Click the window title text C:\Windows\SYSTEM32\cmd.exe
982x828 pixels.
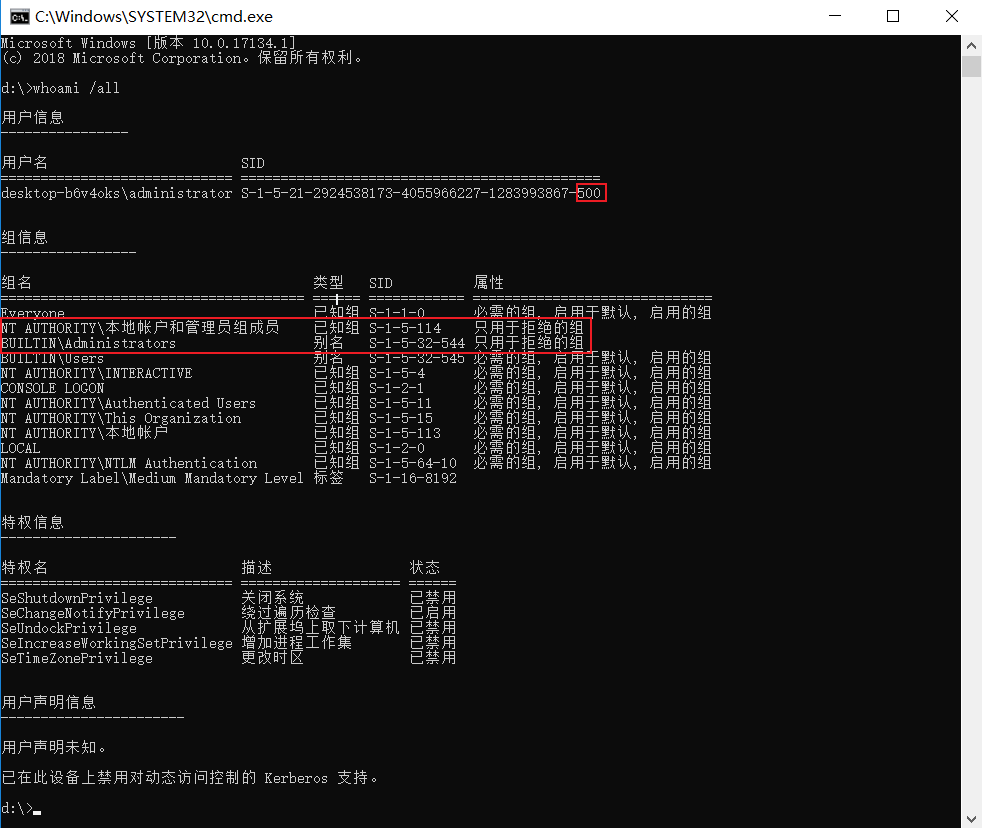pos(153,17)
